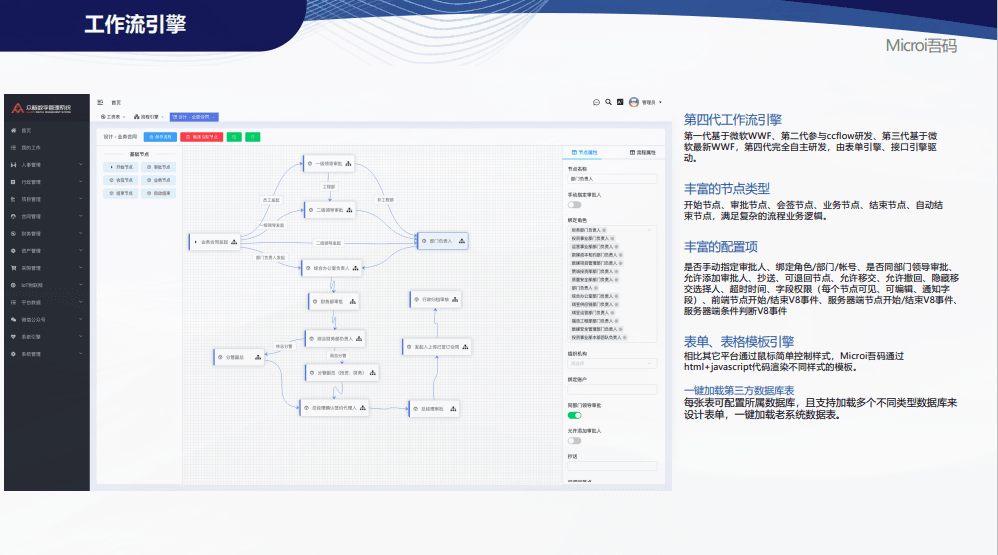998x555 pixels.
Task: Enable the 允许添加审批人 switch
Action: click(x=575, y=441)
